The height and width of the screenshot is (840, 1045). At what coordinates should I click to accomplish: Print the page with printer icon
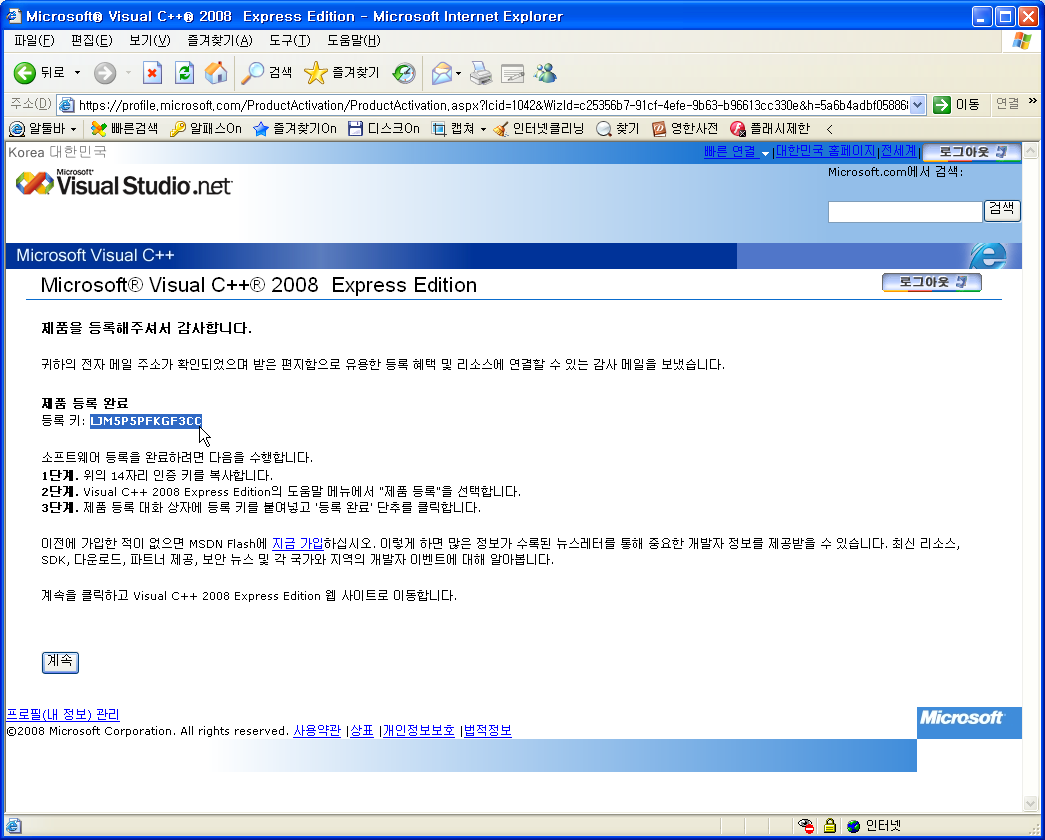tap(481, 73)
